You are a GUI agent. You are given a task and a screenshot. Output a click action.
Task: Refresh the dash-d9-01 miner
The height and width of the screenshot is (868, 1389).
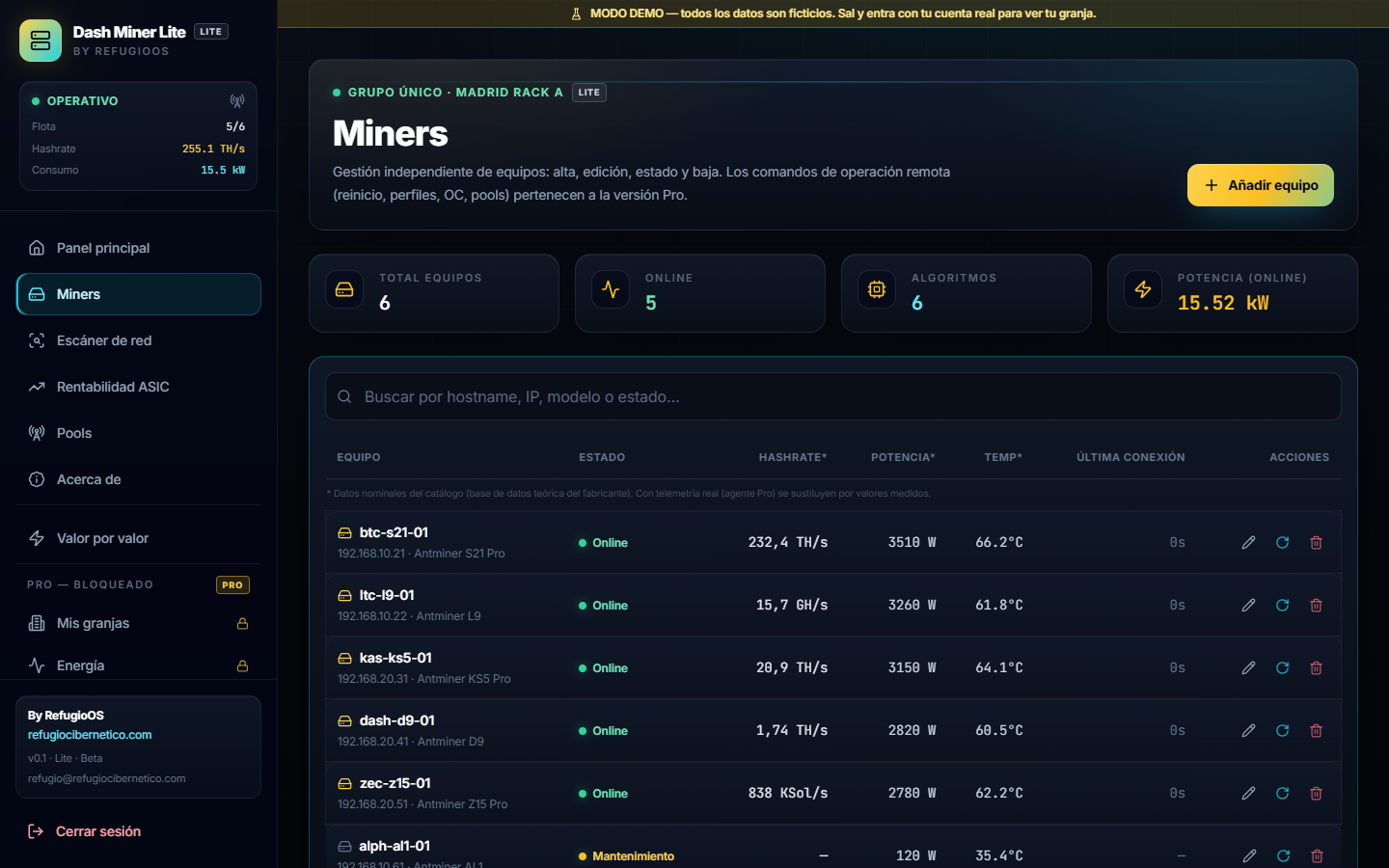(x=1282, y=731)
